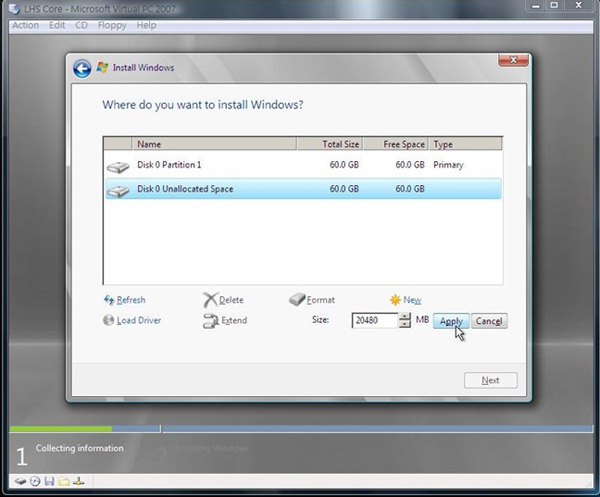600x497 pixels.
Task: Increase size with the spinner up arrow
Action: pyautogui.click(x=404, y=316)
